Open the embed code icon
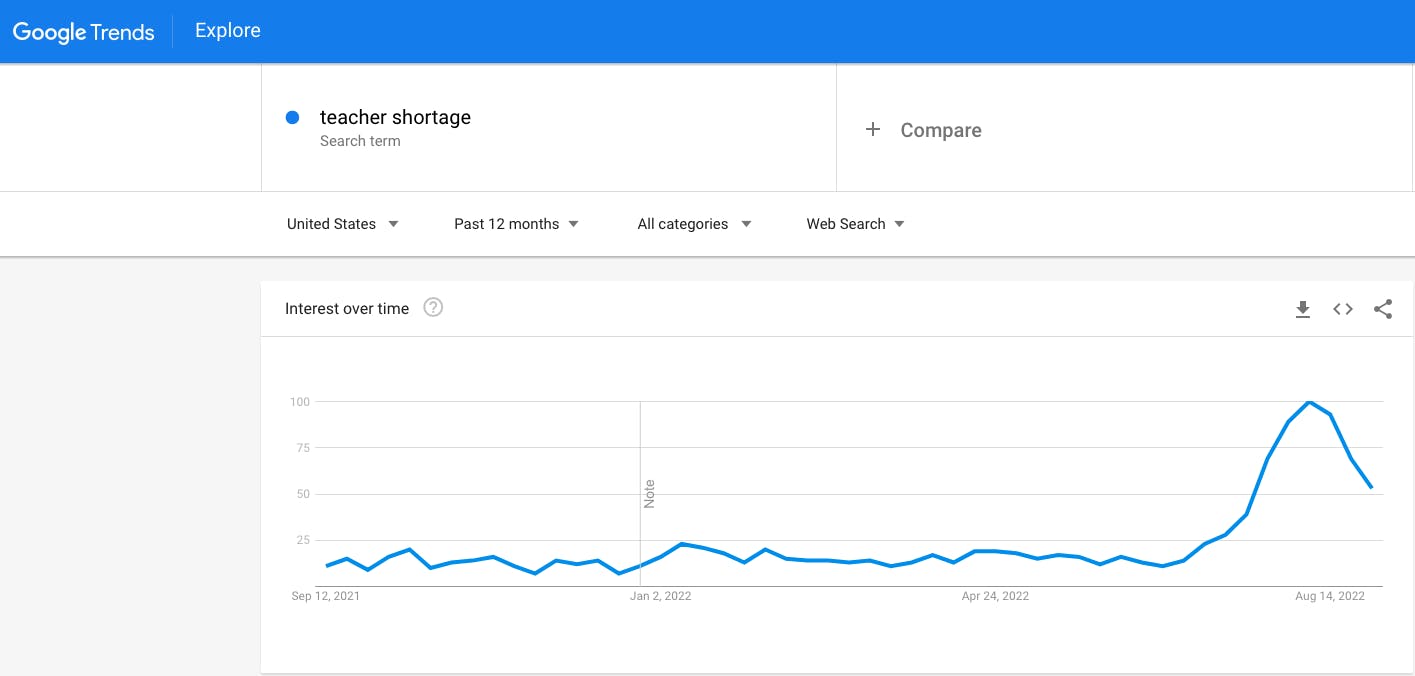 tap(1343, 309)
